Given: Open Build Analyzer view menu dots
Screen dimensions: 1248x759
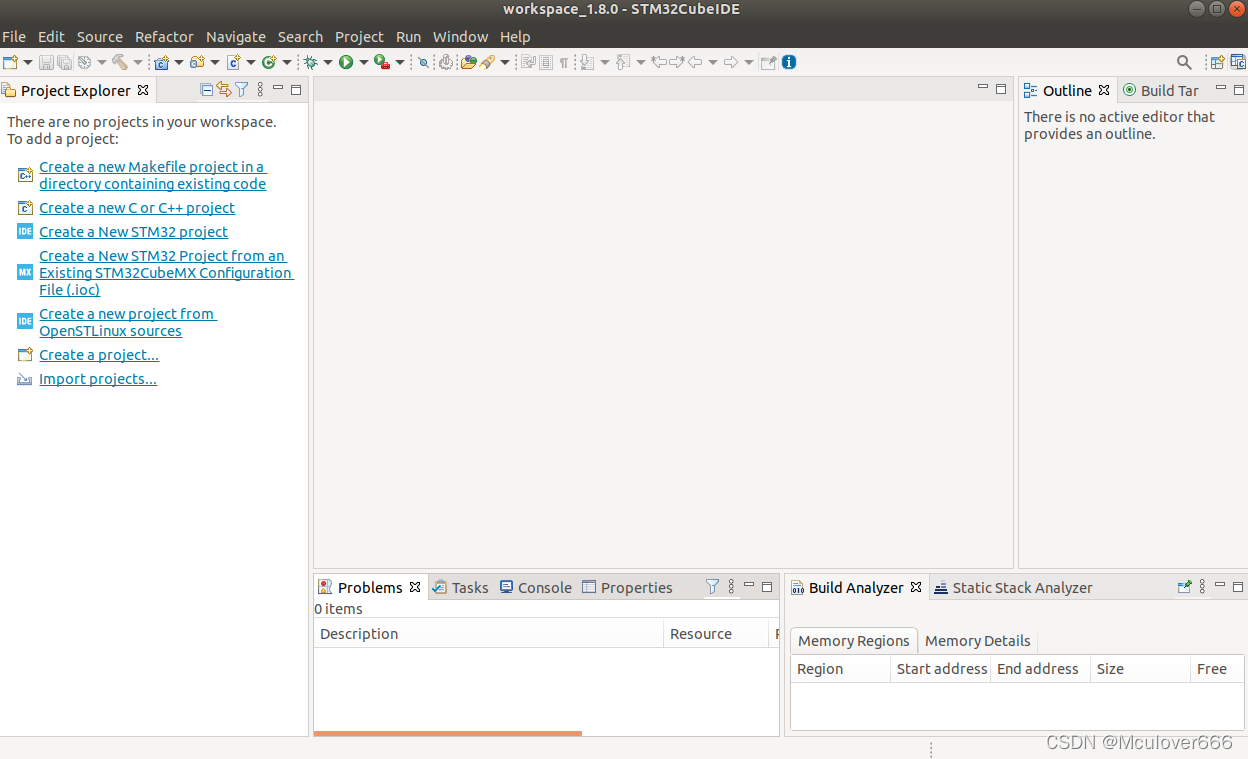Looking at the screenshot, I should pos(1203,587).
